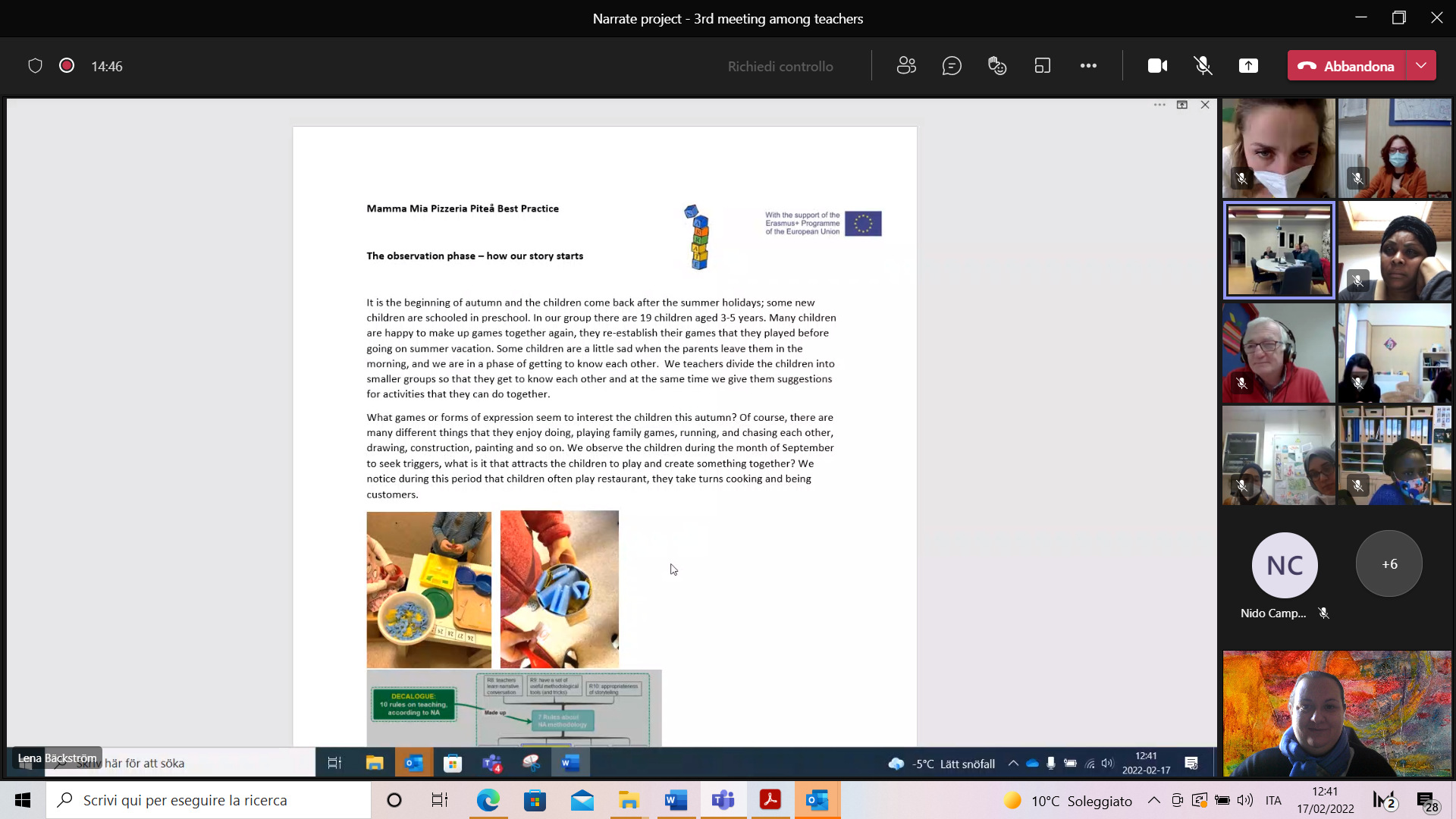Open the volume speaker tray icon
1456x819 pixels.
[1245, 800]
